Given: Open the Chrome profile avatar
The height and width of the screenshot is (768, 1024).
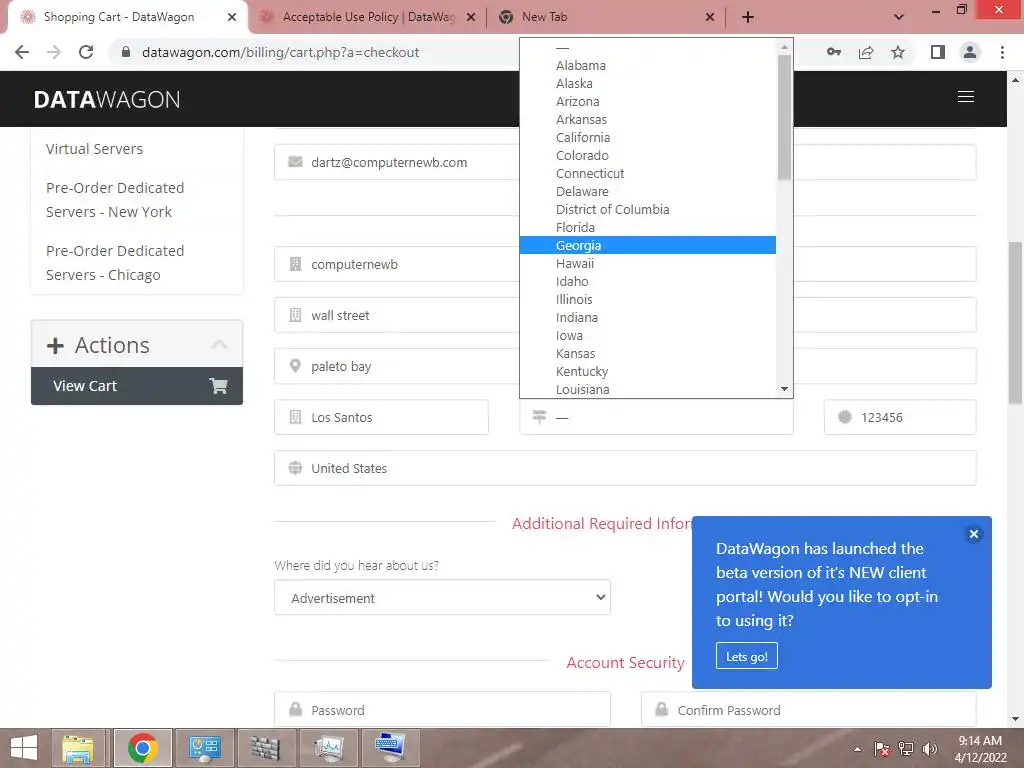Looking at the screenshot, I should [970, 52].
